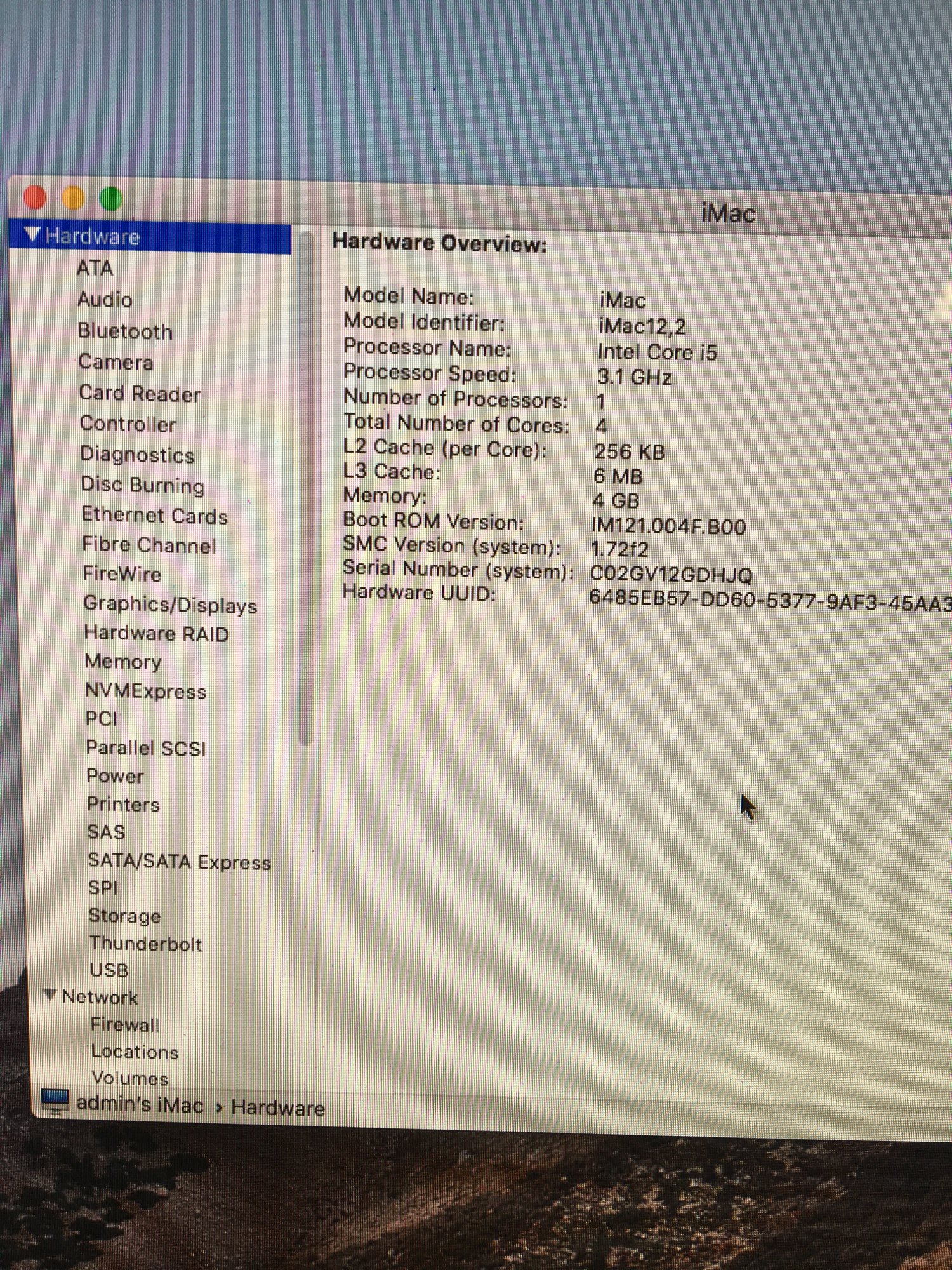952x1270 pixels.
Task: Click processor speed 3.1 GHz
Action: pos(634,377)
